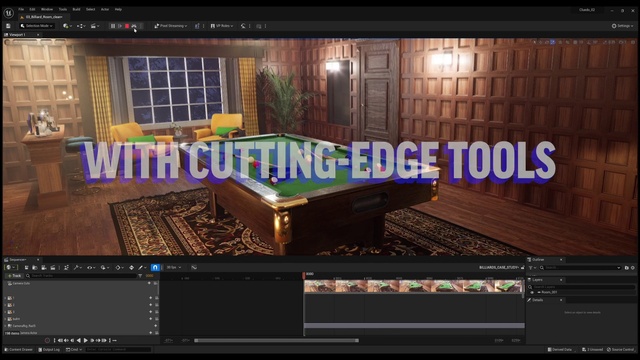Open the Sequencer pencil edit options
Viewport: 640px width, 360px height.
coord(142,267)
